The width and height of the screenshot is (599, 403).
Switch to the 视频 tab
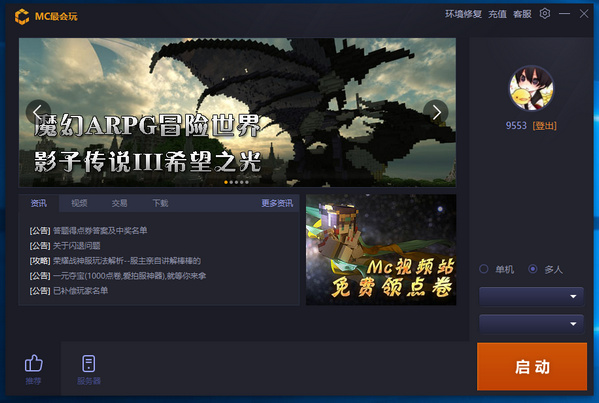coord(79,203)
